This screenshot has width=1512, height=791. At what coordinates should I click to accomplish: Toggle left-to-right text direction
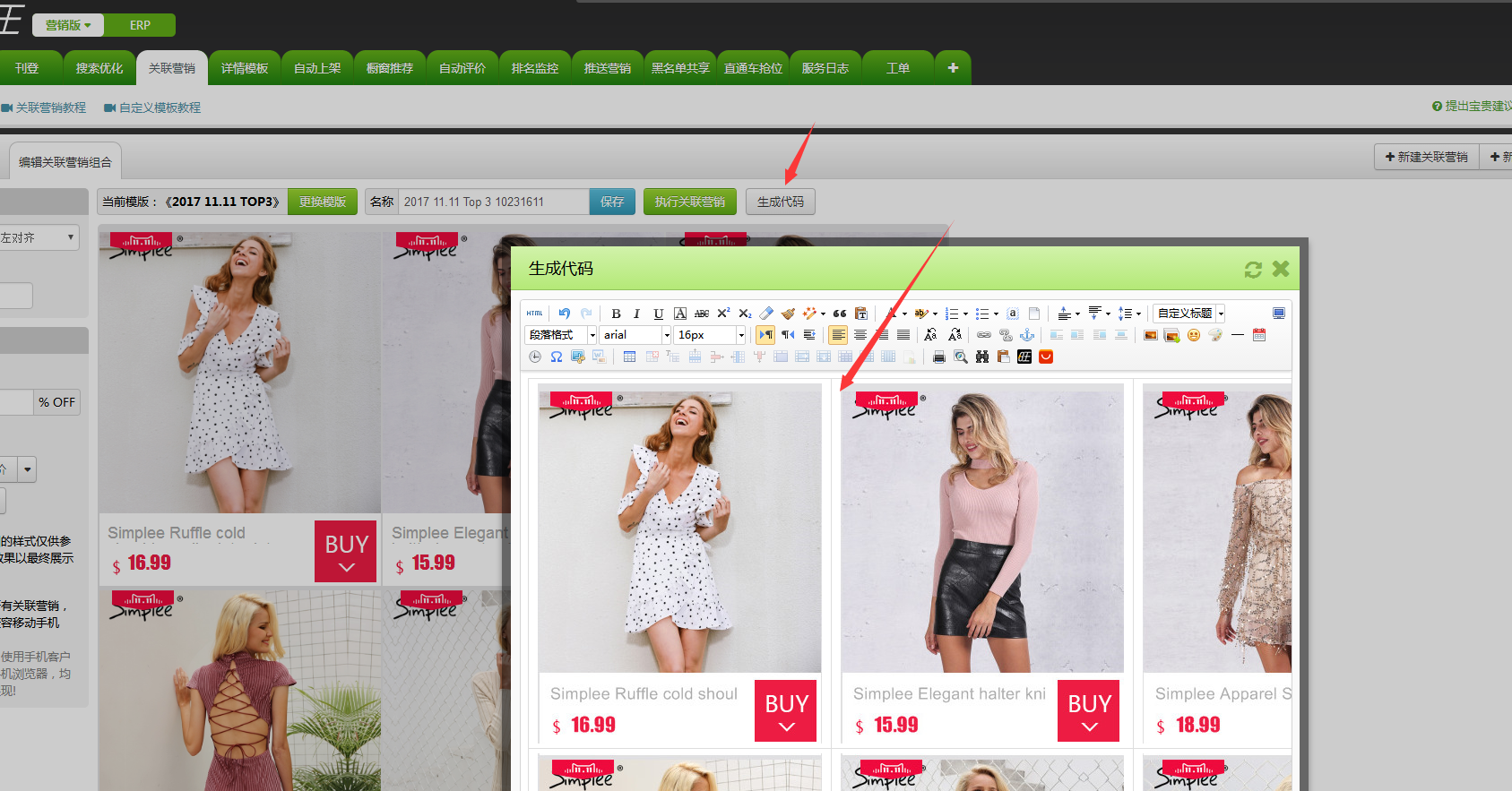(765, 335)
